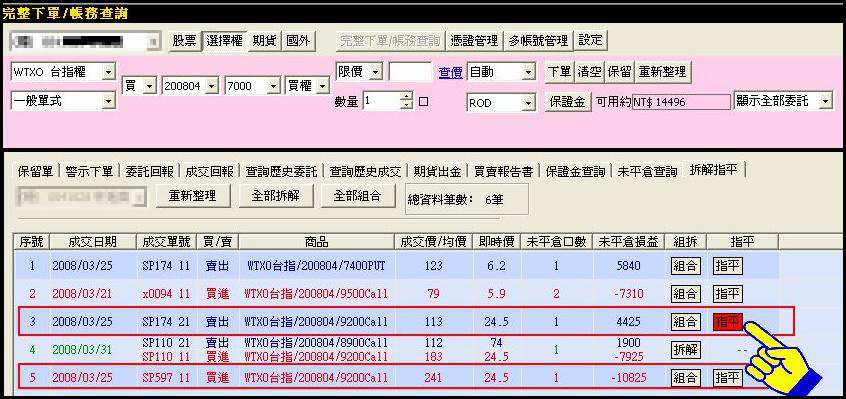Expand the account selector dropdown
The height and width of the screenshot is (399, 846).
coord(154,42)
